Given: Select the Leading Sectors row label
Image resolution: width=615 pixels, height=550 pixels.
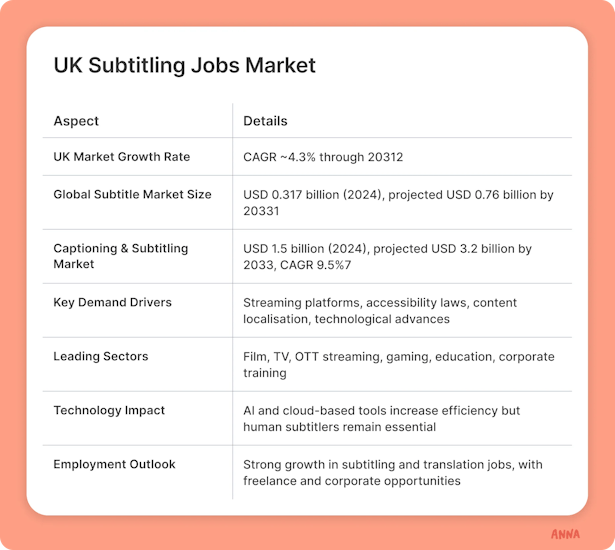Looking at the screenshot, I should (x=101, y=356).
